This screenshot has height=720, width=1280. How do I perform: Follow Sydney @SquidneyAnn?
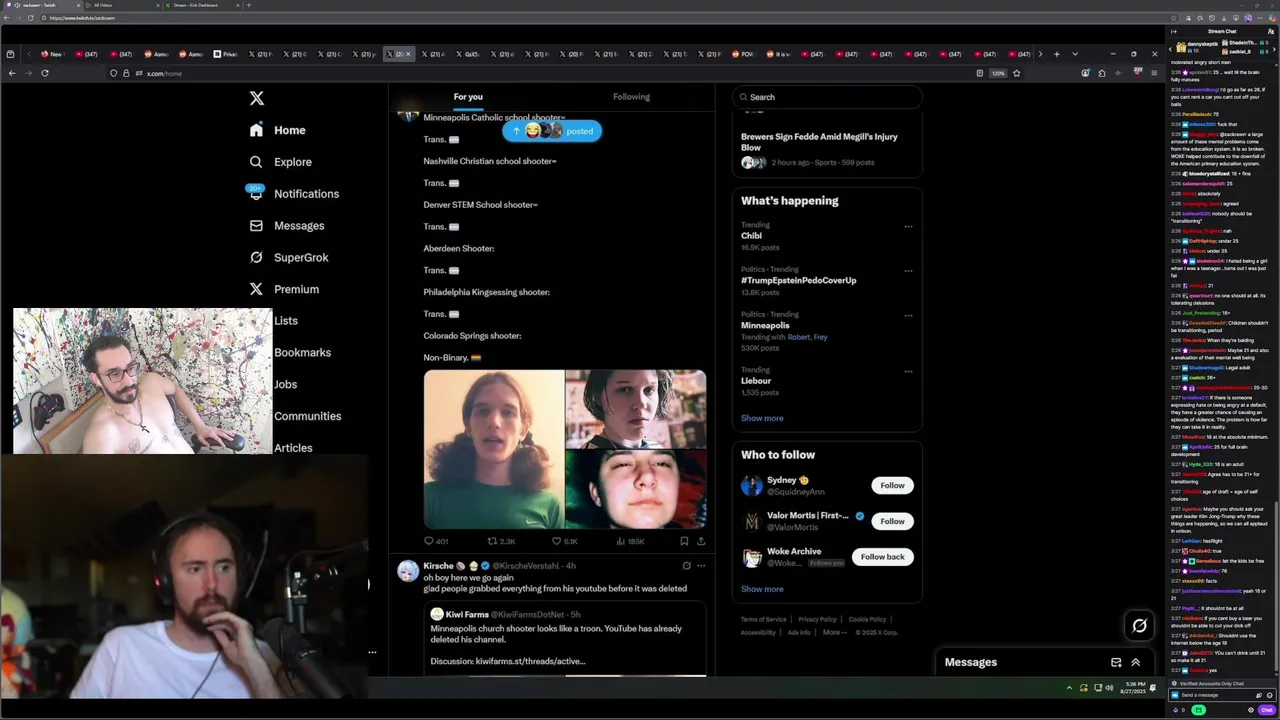(x=892, y=486)
